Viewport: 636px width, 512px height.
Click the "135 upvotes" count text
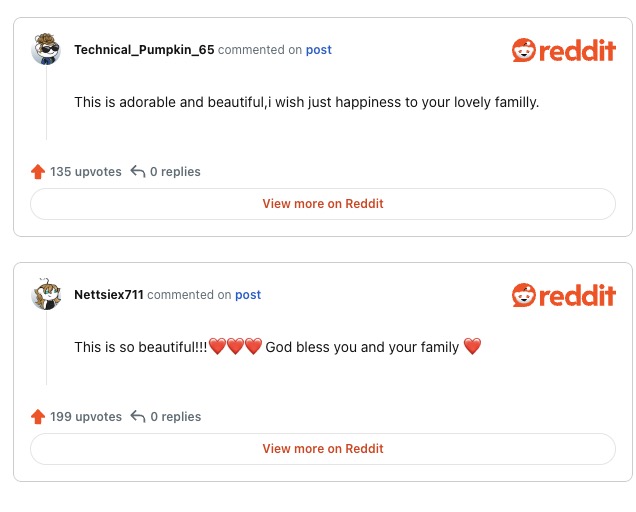click(86, 172)
